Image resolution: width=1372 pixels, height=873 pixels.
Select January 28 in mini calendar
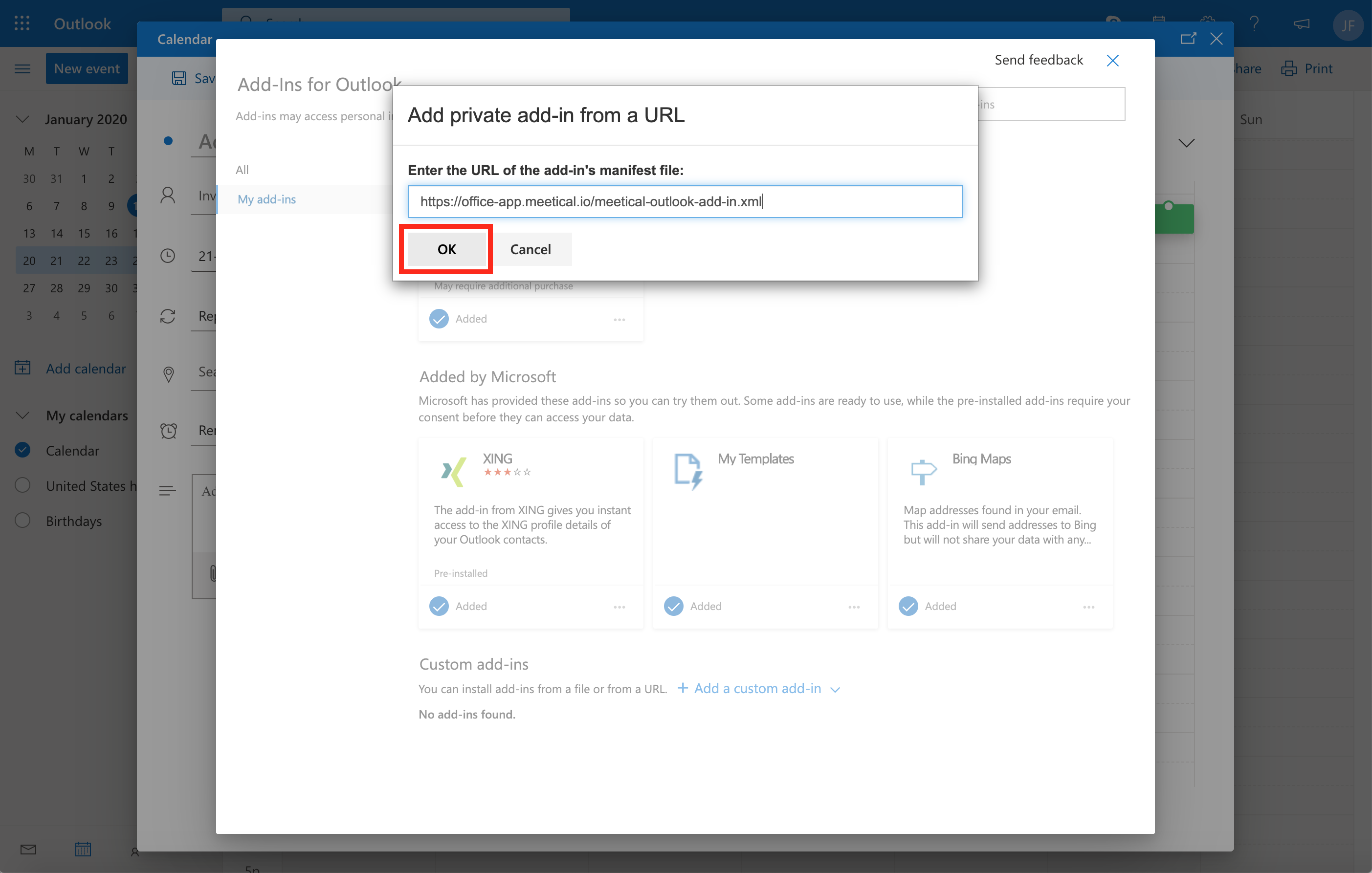pyautogui.click(x=56, y=287)
